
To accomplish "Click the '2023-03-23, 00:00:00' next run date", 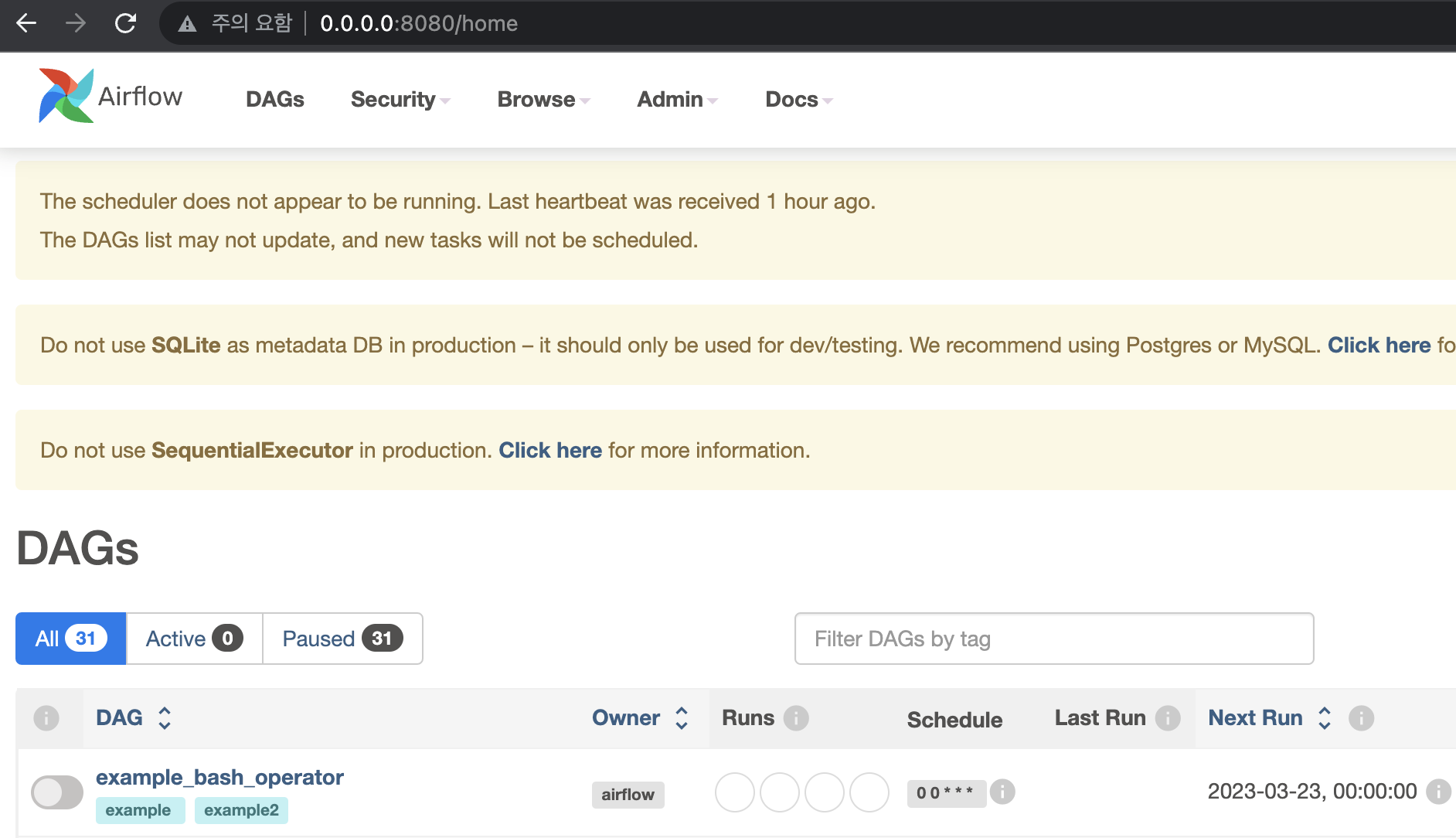I will click(x=1312, y=792).
